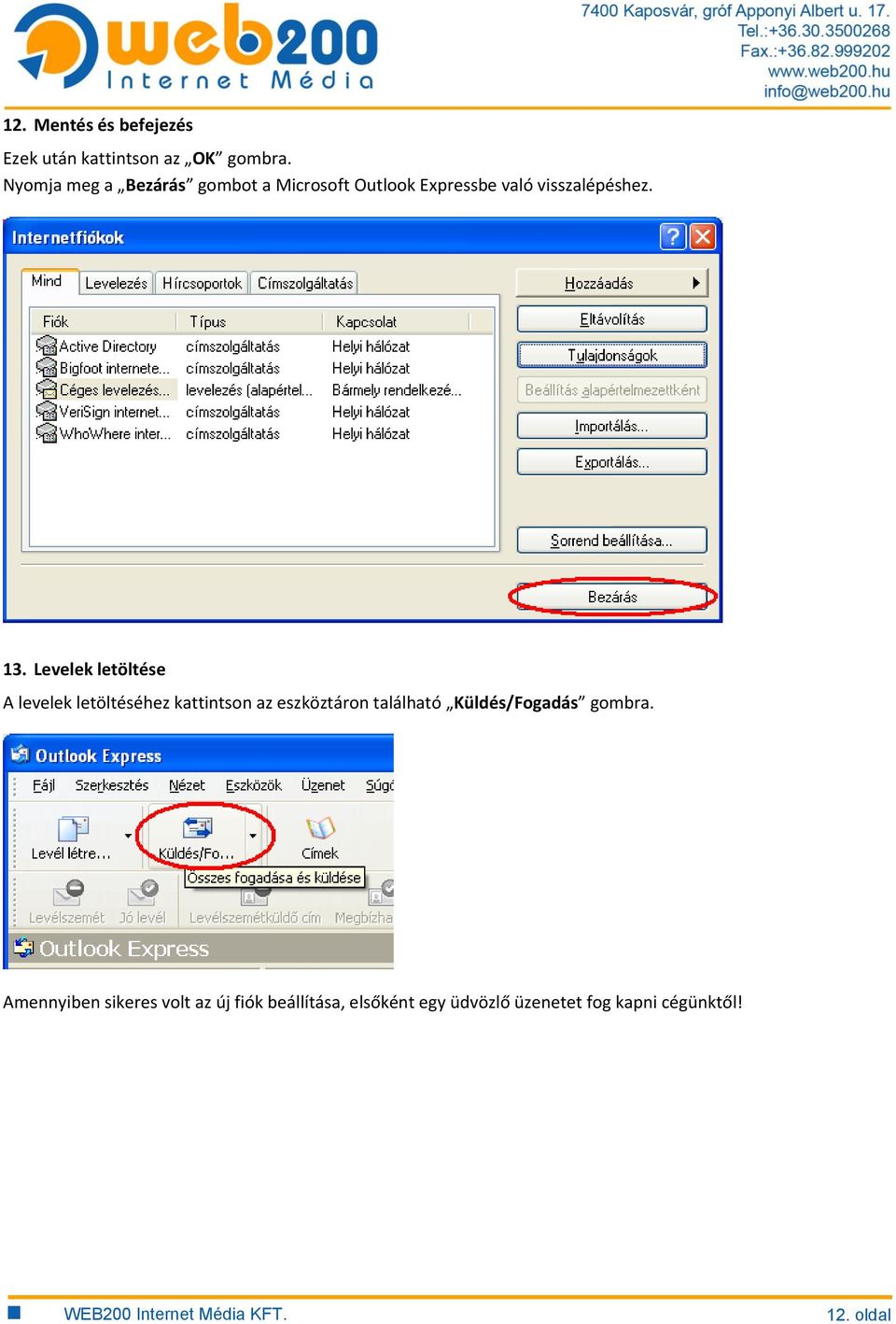Switch to the Címszolgáltatás tab

tap(305, 283)
